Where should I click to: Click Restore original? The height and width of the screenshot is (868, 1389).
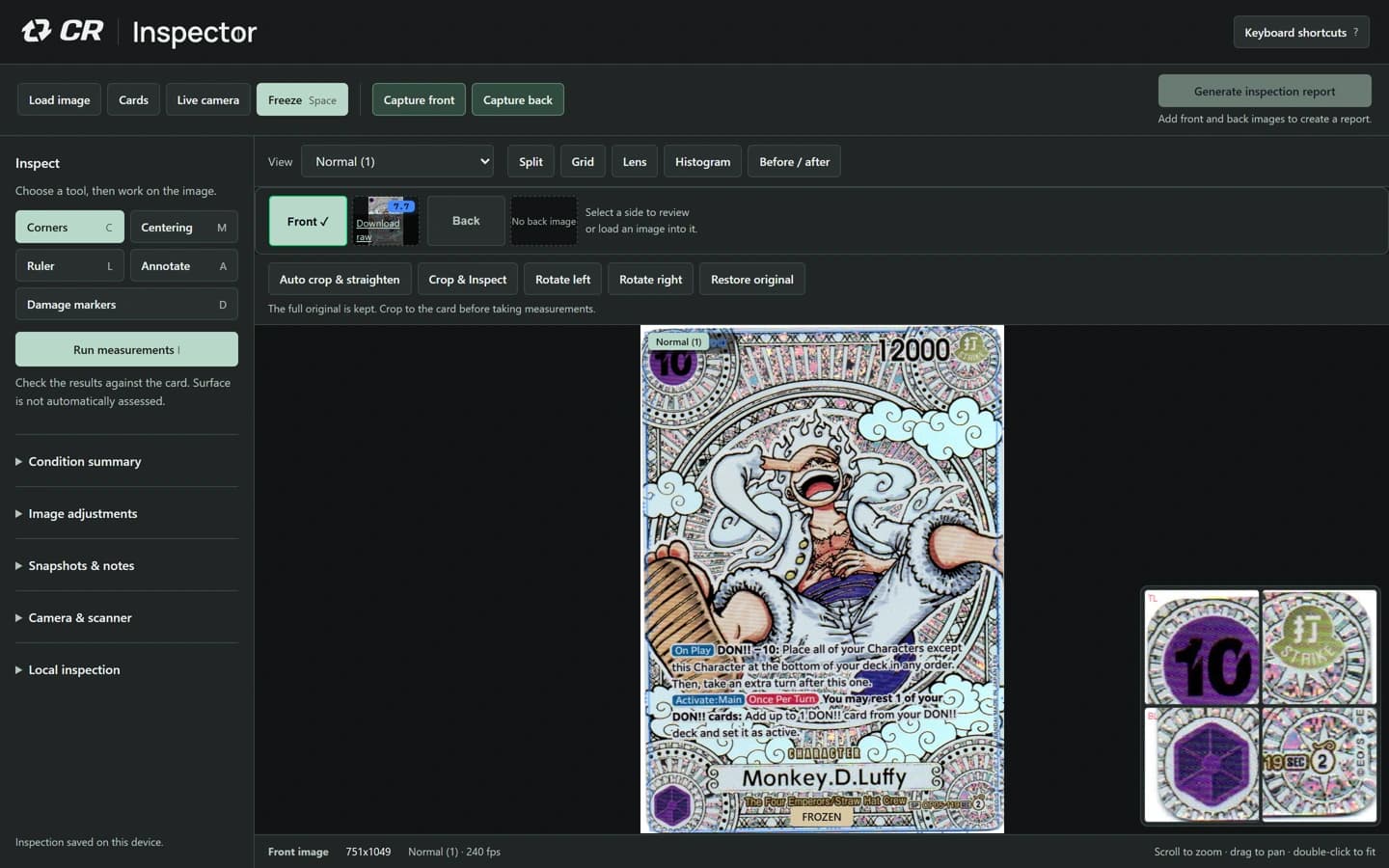coord(752,279)
